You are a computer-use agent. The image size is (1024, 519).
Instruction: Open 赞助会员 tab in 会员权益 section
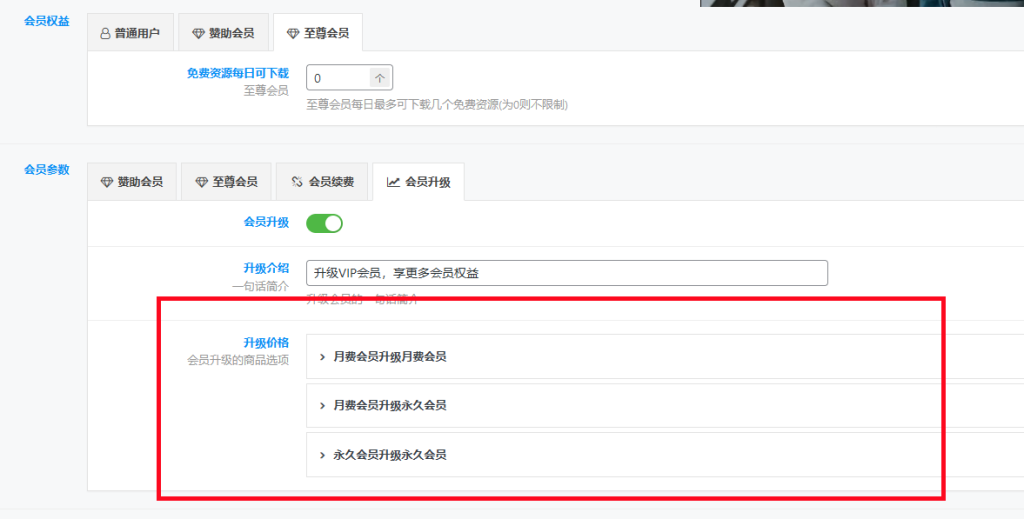[x=223, y=33]
